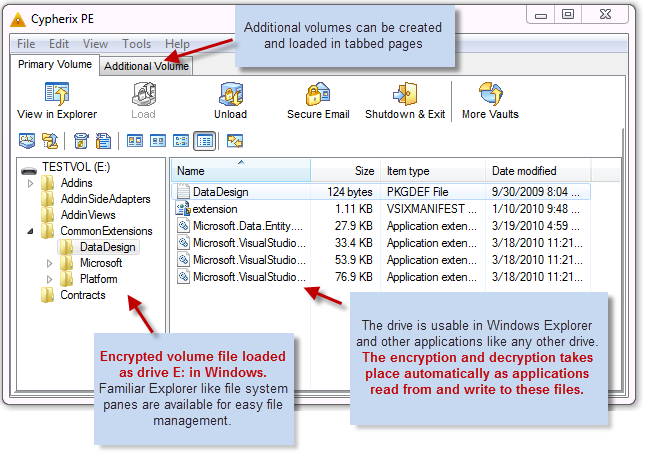
Task: Click the secure delete bin icon
Action: click(x=81, y=141)
